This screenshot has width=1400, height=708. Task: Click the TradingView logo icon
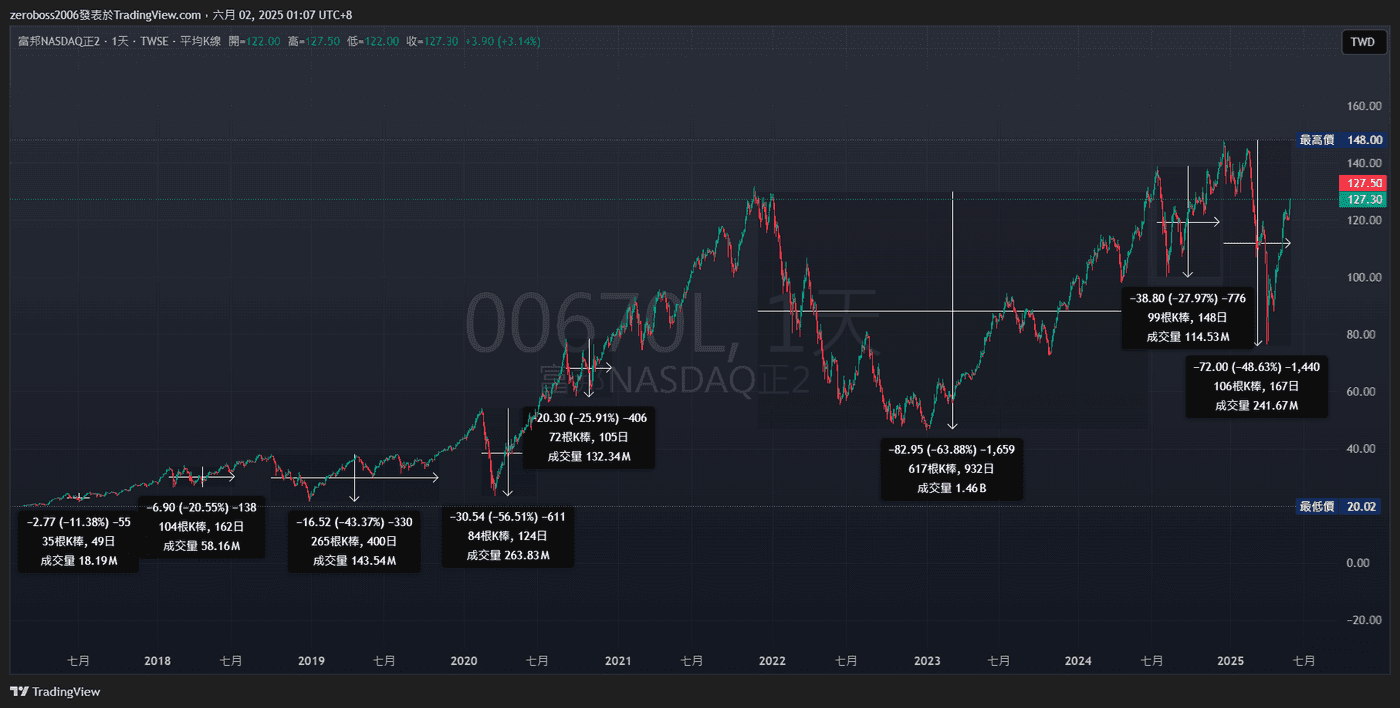tap(18, 691)
